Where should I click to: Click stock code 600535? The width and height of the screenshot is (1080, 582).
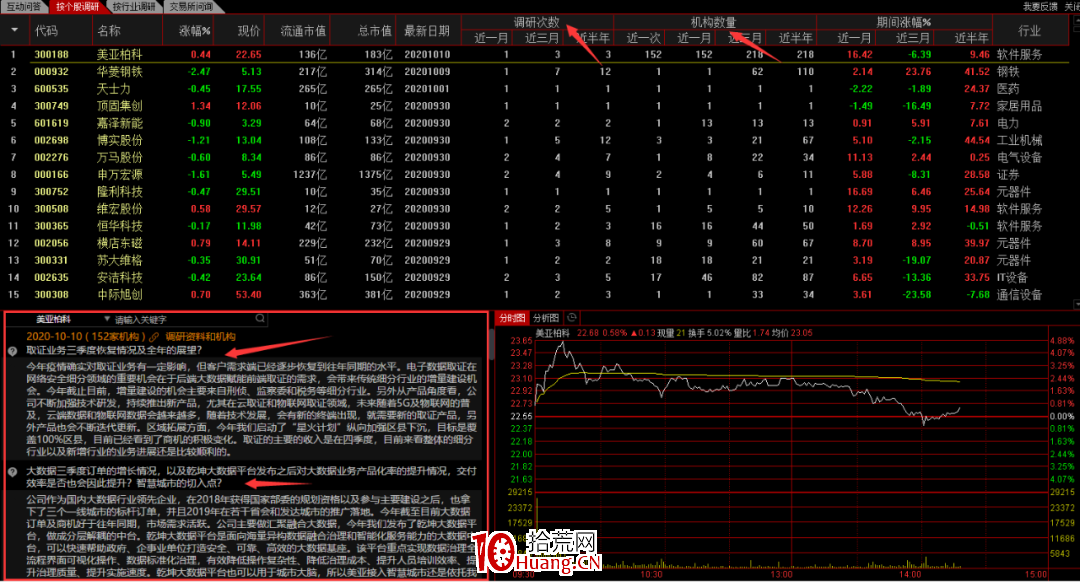click(x=52, y=89)
